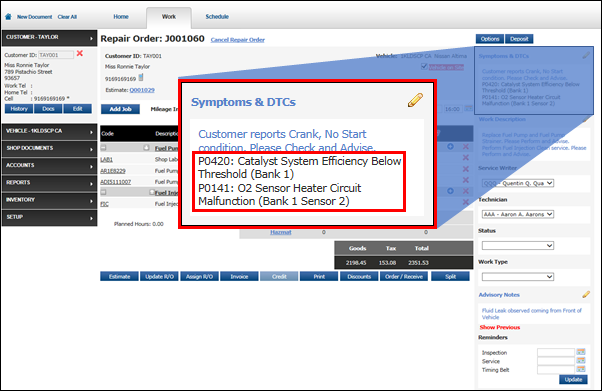Screen dimensions: 602x391
Task: Click the Options button
Action: [x=490, y=39]
